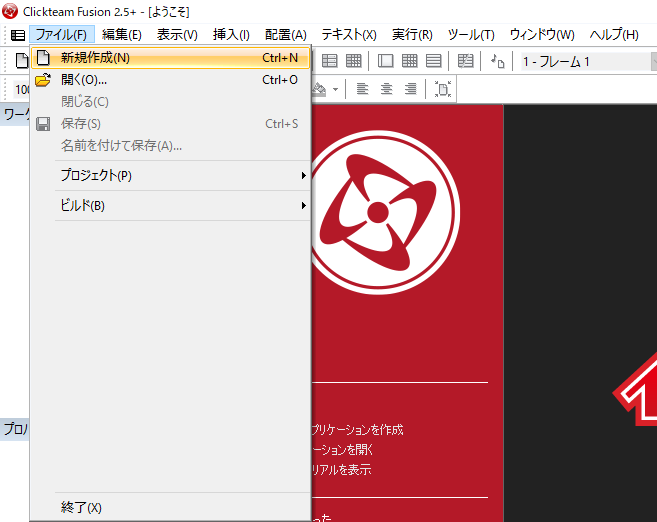Viewport: 657px width, 522px height.
Task: Align text right with the toolbar icon
Action: tap(410, 89)
